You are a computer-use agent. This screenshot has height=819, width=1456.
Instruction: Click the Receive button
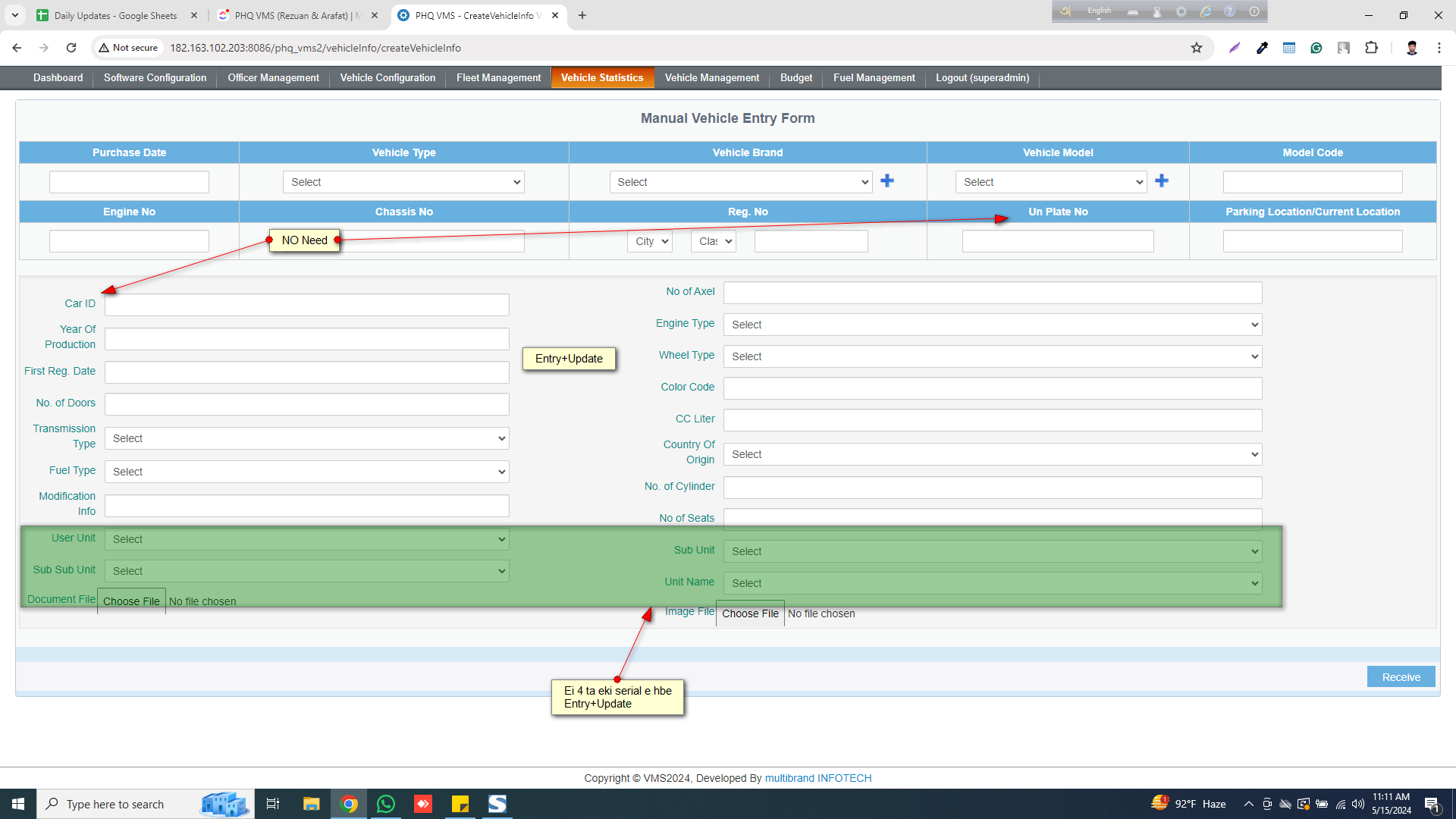(x=1401, y=677)
